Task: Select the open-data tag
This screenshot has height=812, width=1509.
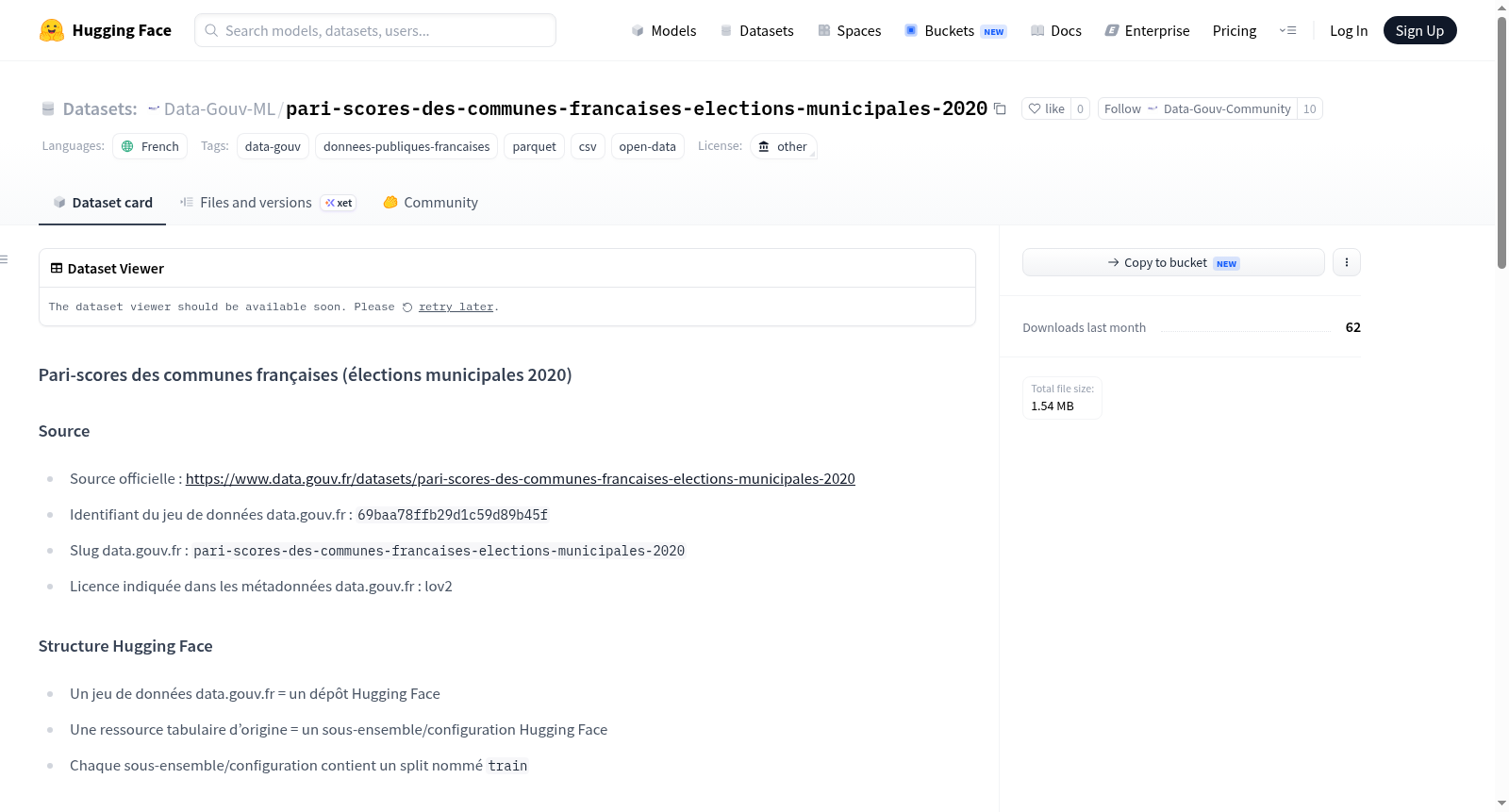Action: [647, 146]
